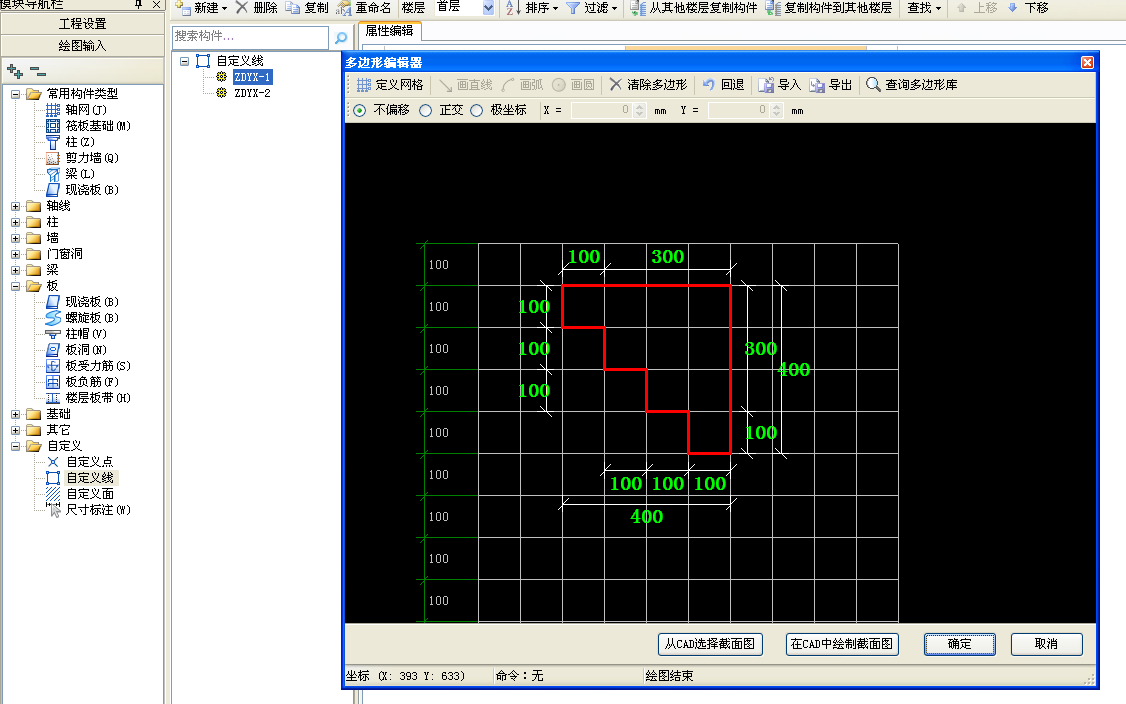1126x704 pixels.
Task: Click the 导入 (Import) icon
Action: pyautogui.click(x=766, y=85)
